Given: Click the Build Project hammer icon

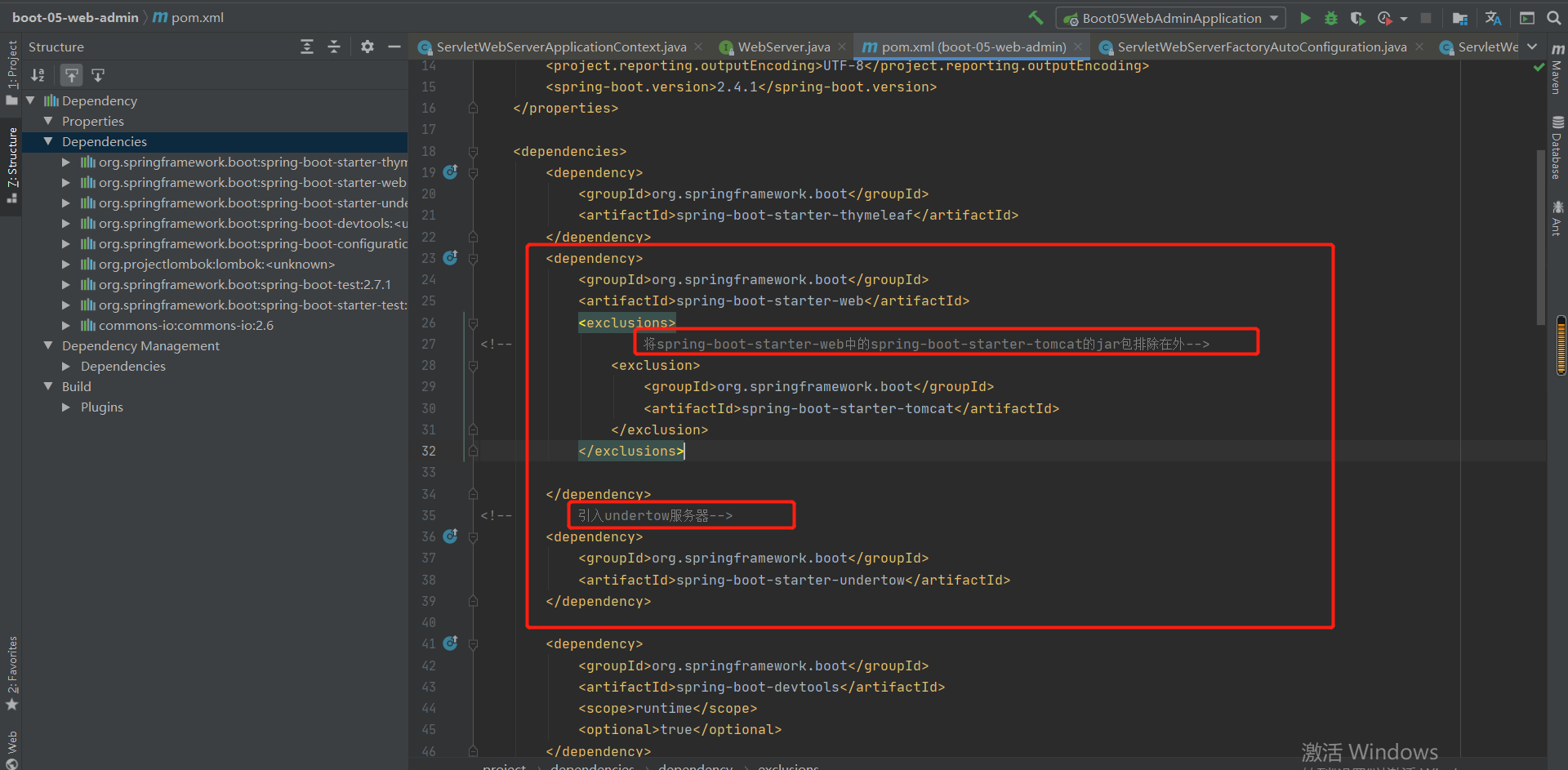Looking at the screenshot, I should [1036, 18].
